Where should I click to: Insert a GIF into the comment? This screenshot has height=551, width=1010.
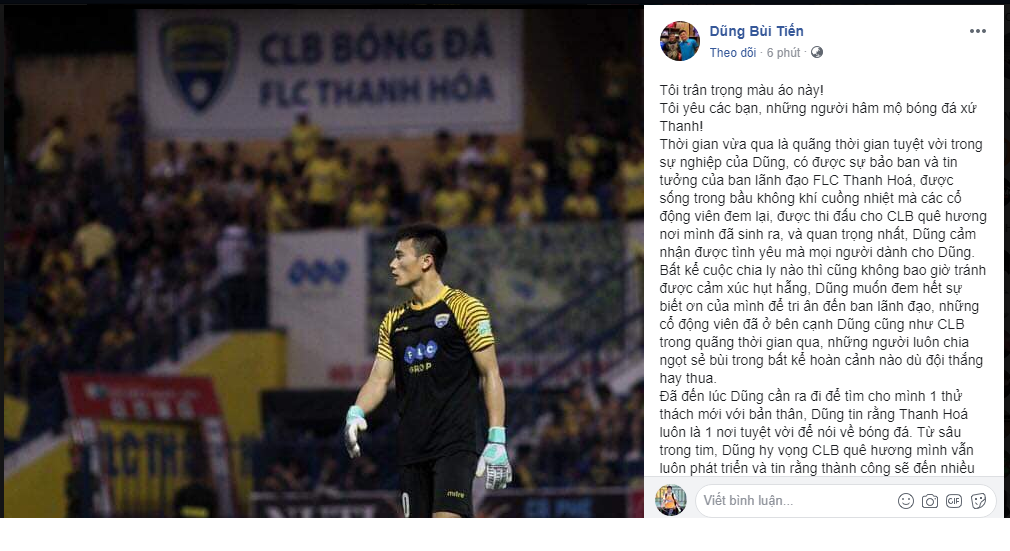(954, 501)
